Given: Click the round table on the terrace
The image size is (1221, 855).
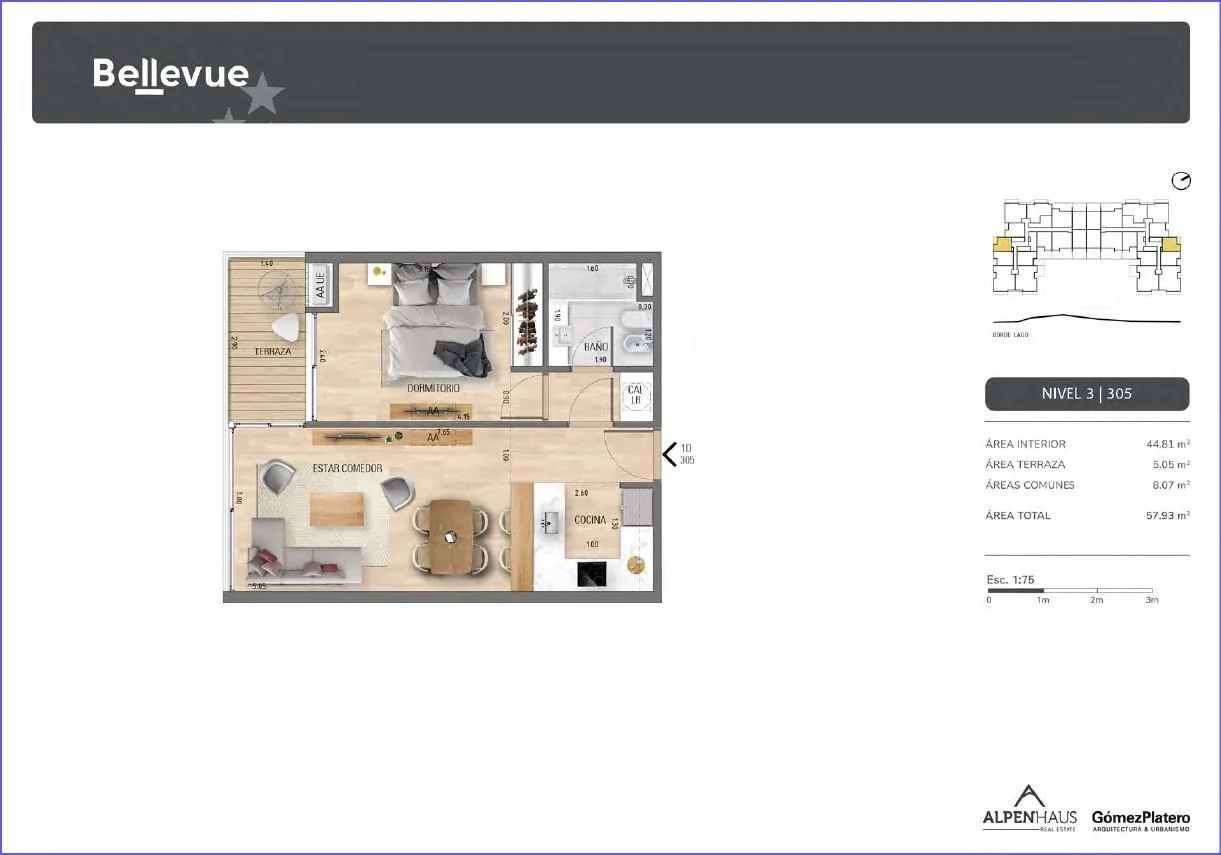Looking at the screenshot, I should (x=276, y=290).
